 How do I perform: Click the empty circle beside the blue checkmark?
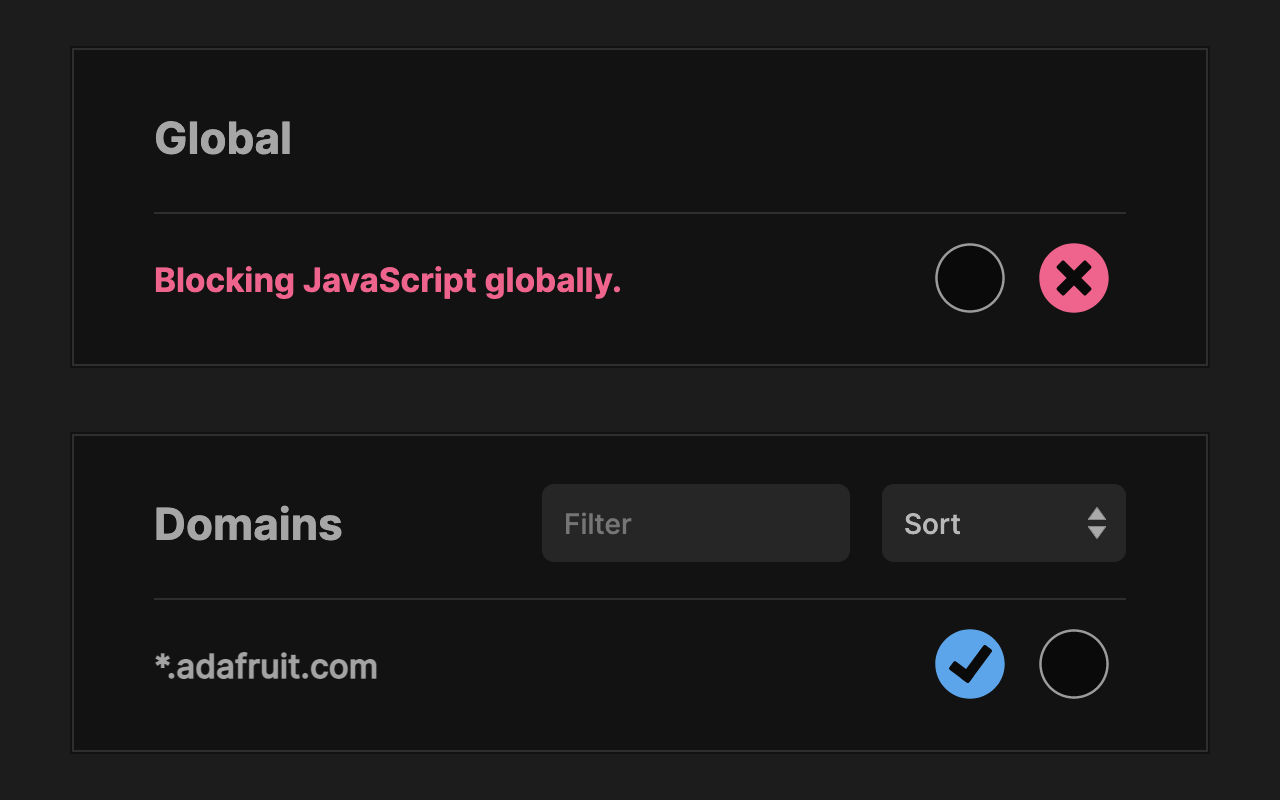point(1074,663)
